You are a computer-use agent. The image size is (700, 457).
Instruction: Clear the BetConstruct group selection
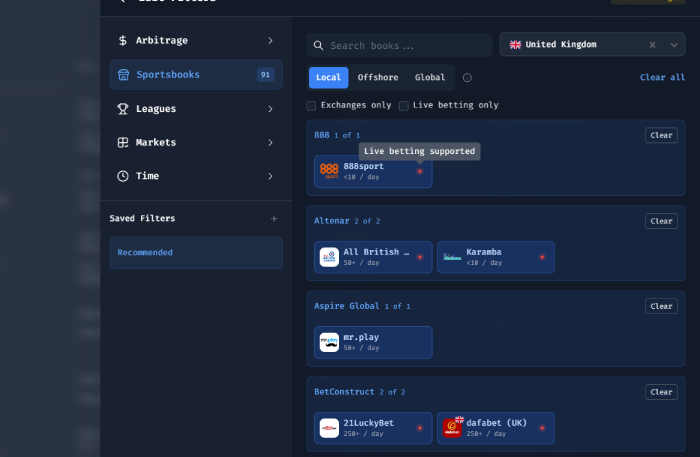coord(661,392)
